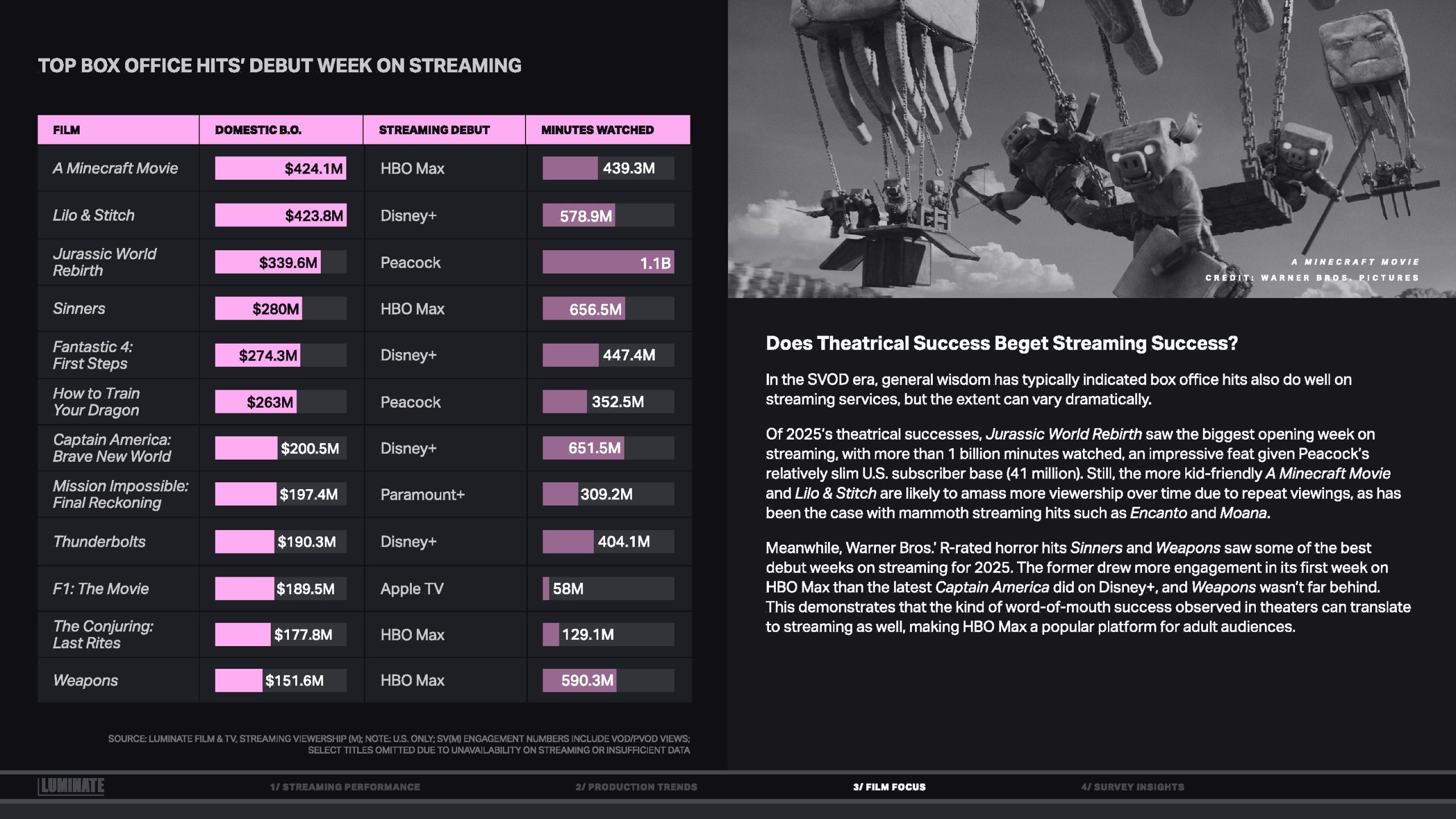Click the 1.1B minutes watched bar
The height and width of the screenshot is (819, 1456).
[608, 263]
